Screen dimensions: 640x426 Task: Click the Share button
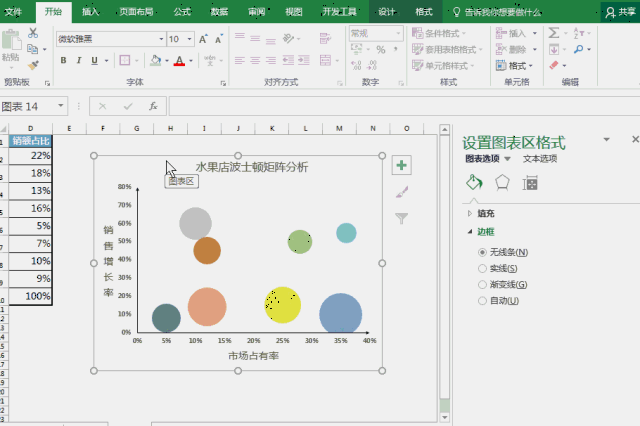[620, 12]
